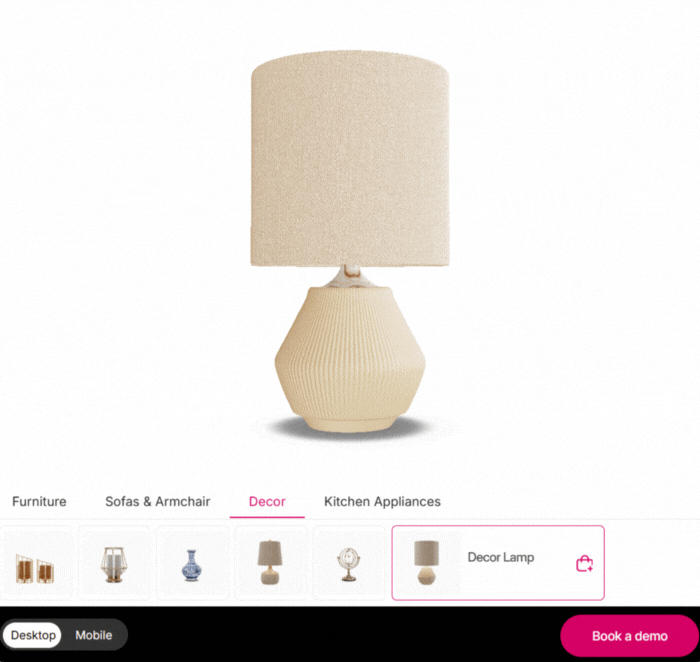
Task: Open the Furniture category tab
Action: point(39,501)
